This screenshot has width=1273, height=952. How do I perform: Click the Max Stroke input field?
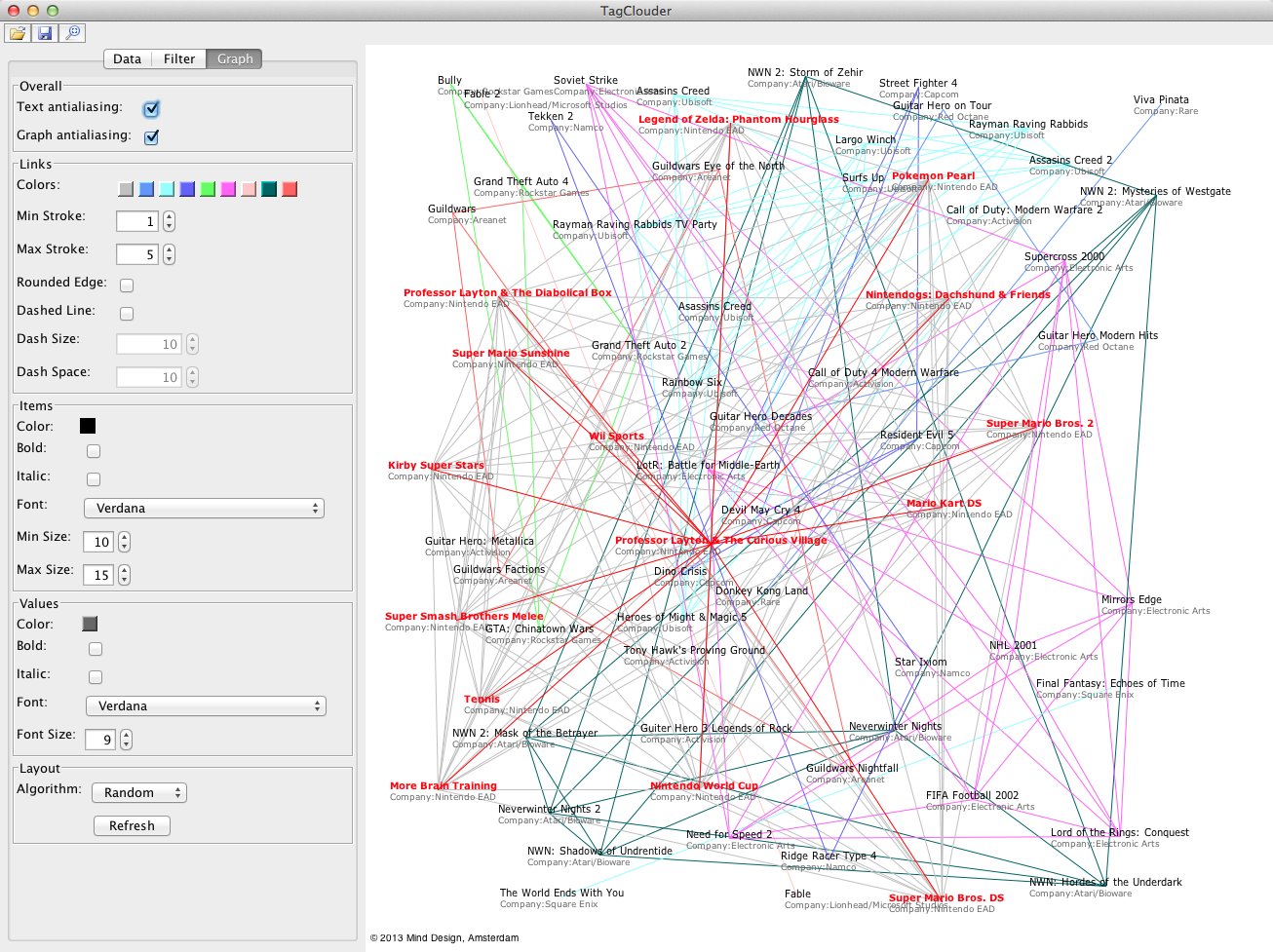tap(136, 255)
